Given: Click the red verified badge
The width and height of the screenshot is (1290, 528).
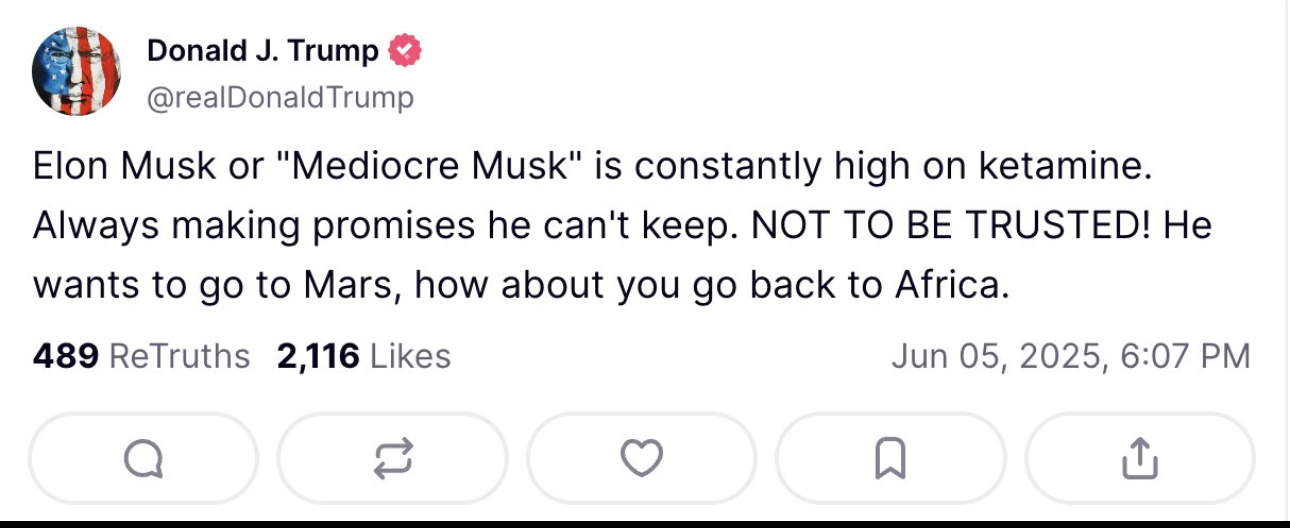Looking at the screenshot, I should [404, 50].
